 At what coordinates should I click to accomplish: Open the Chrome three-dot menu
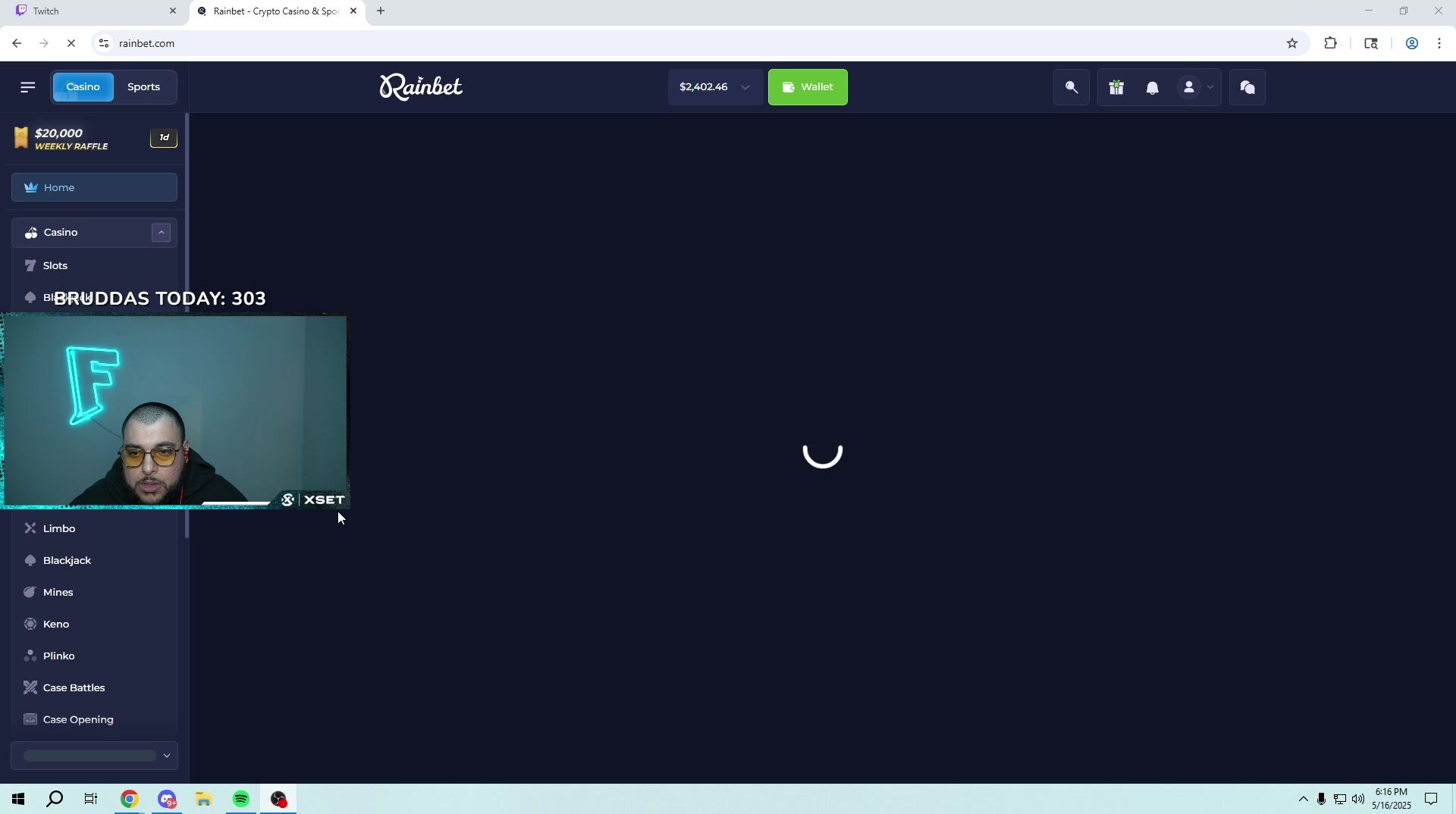click(x=1439, y=44)
